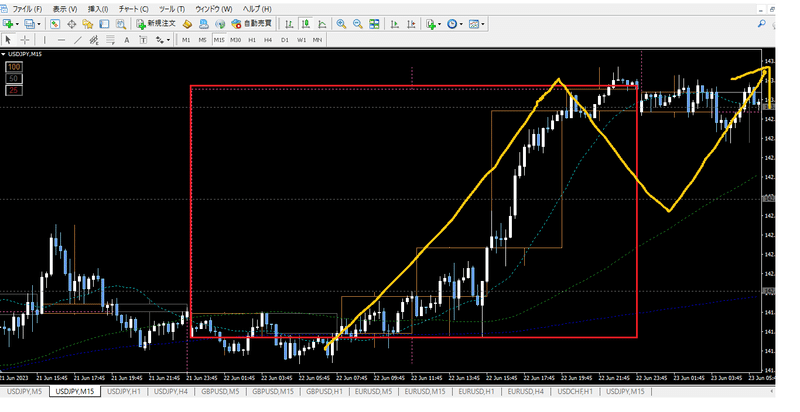Open the ツール (T) menu

(172, 9)
